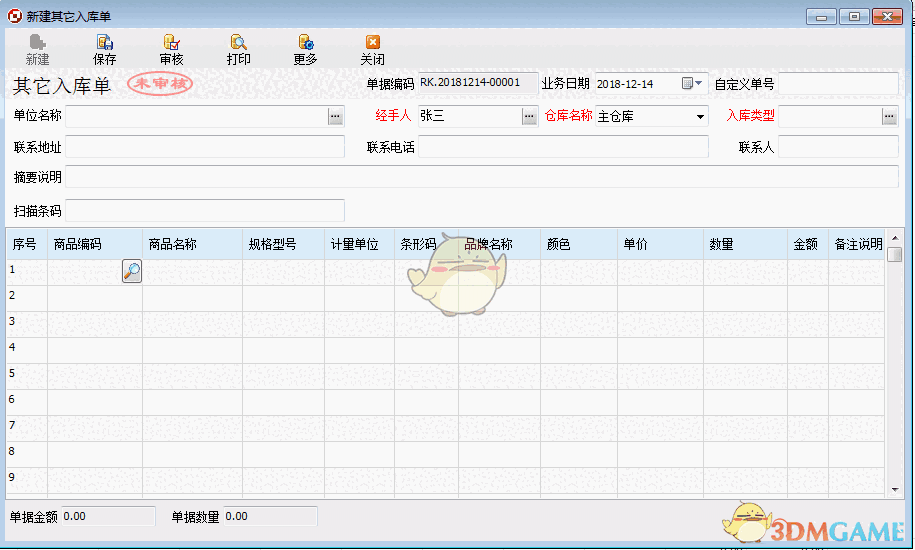
Task: Click the 数量 column header
Action: coord(745,244)
